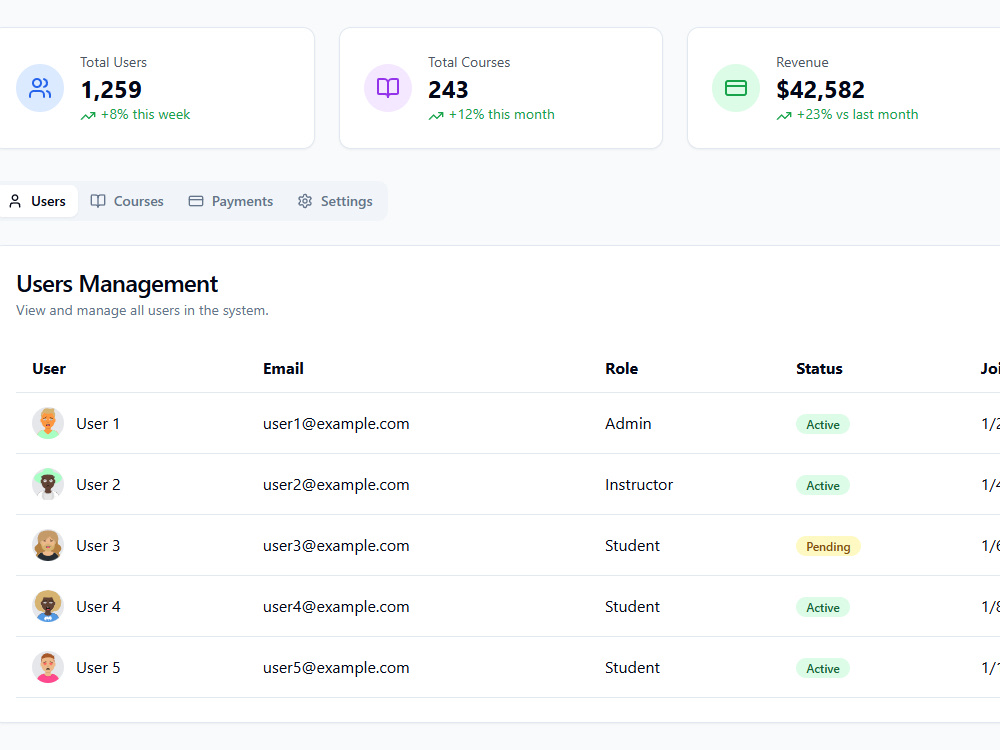Click the card icon on the Payments tab

tap(196, 201)
